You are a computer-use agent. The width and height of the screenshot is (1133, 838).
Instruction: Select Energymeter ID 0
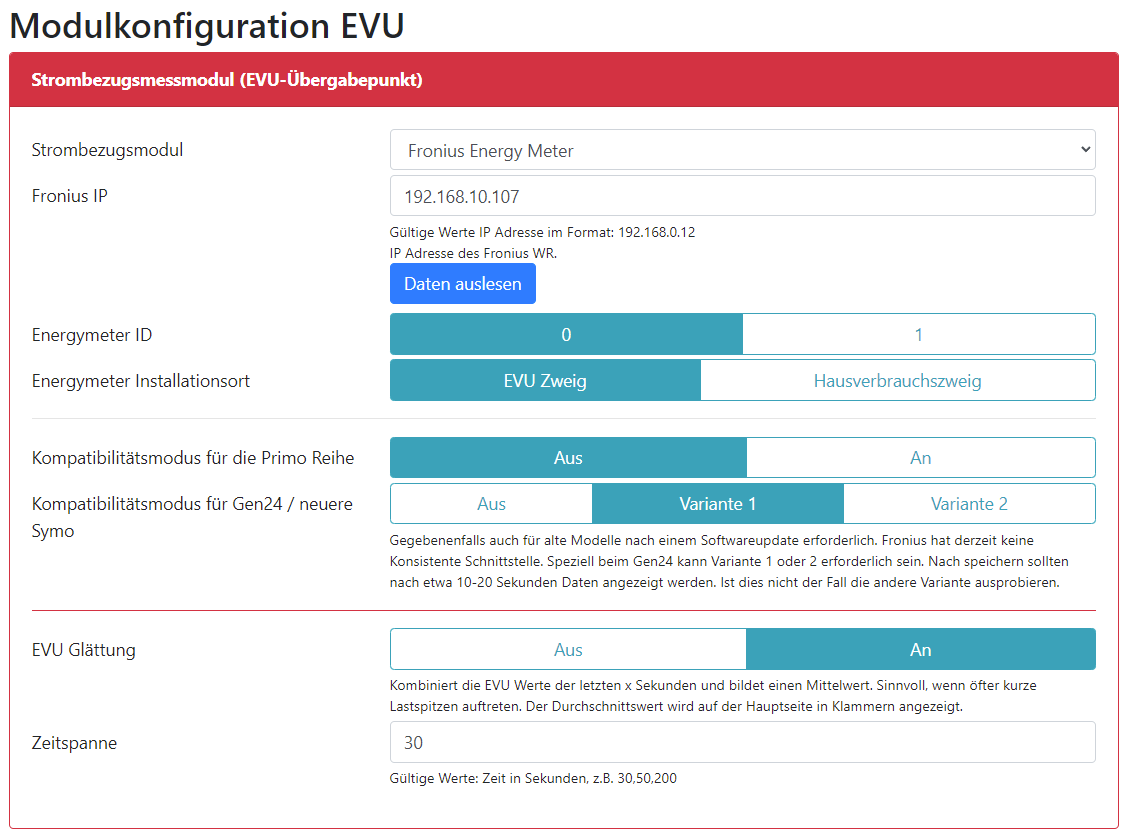coord(566,334)
